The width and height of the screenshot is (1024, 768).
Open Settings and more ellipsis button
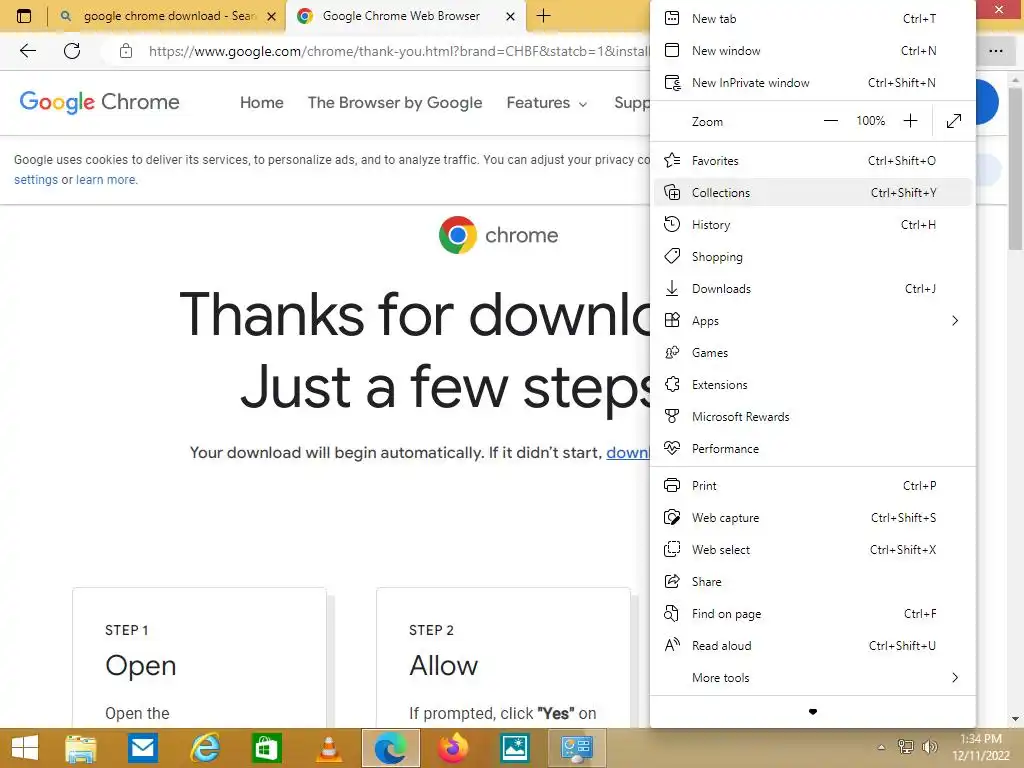pos(995,51)
